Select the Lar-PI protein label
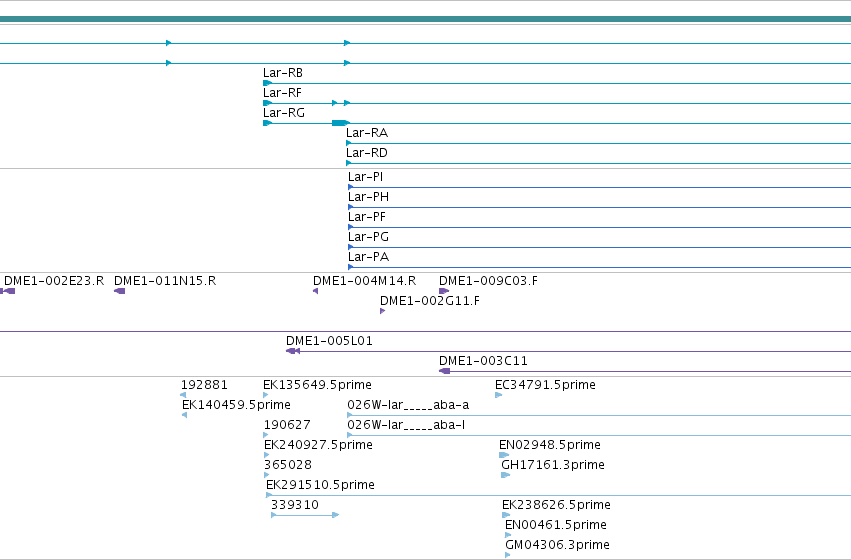Image resolution: width=851 pixels, height=560 pixels. point(365,177)
